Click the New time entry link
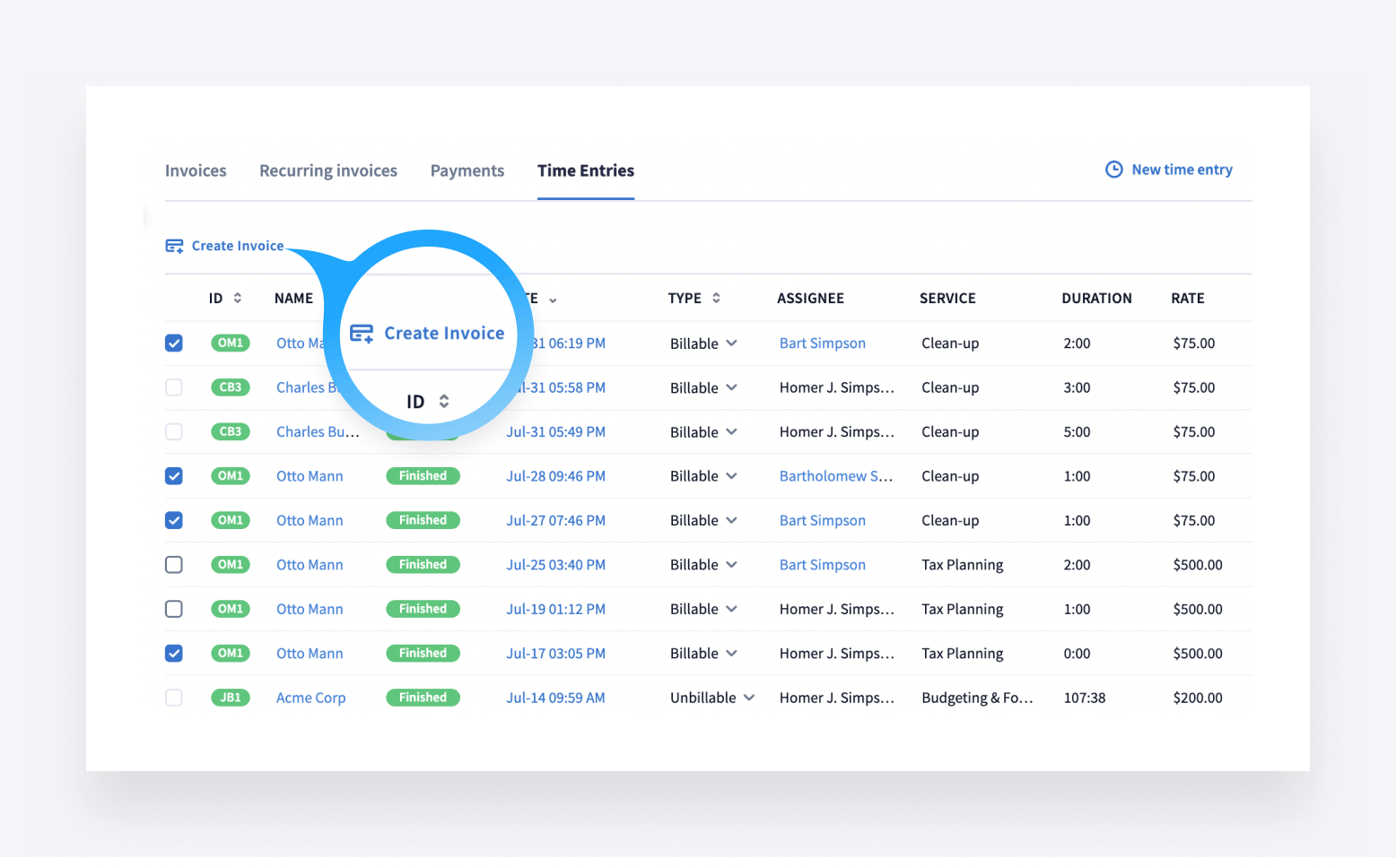The height and width of the screenshot is (868, 1396). (1182, 169)
